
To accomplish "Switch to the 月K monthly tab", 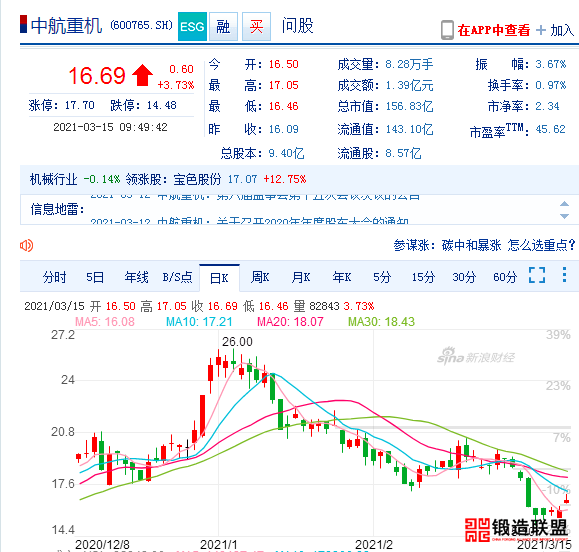I will (x=301, y=277).
